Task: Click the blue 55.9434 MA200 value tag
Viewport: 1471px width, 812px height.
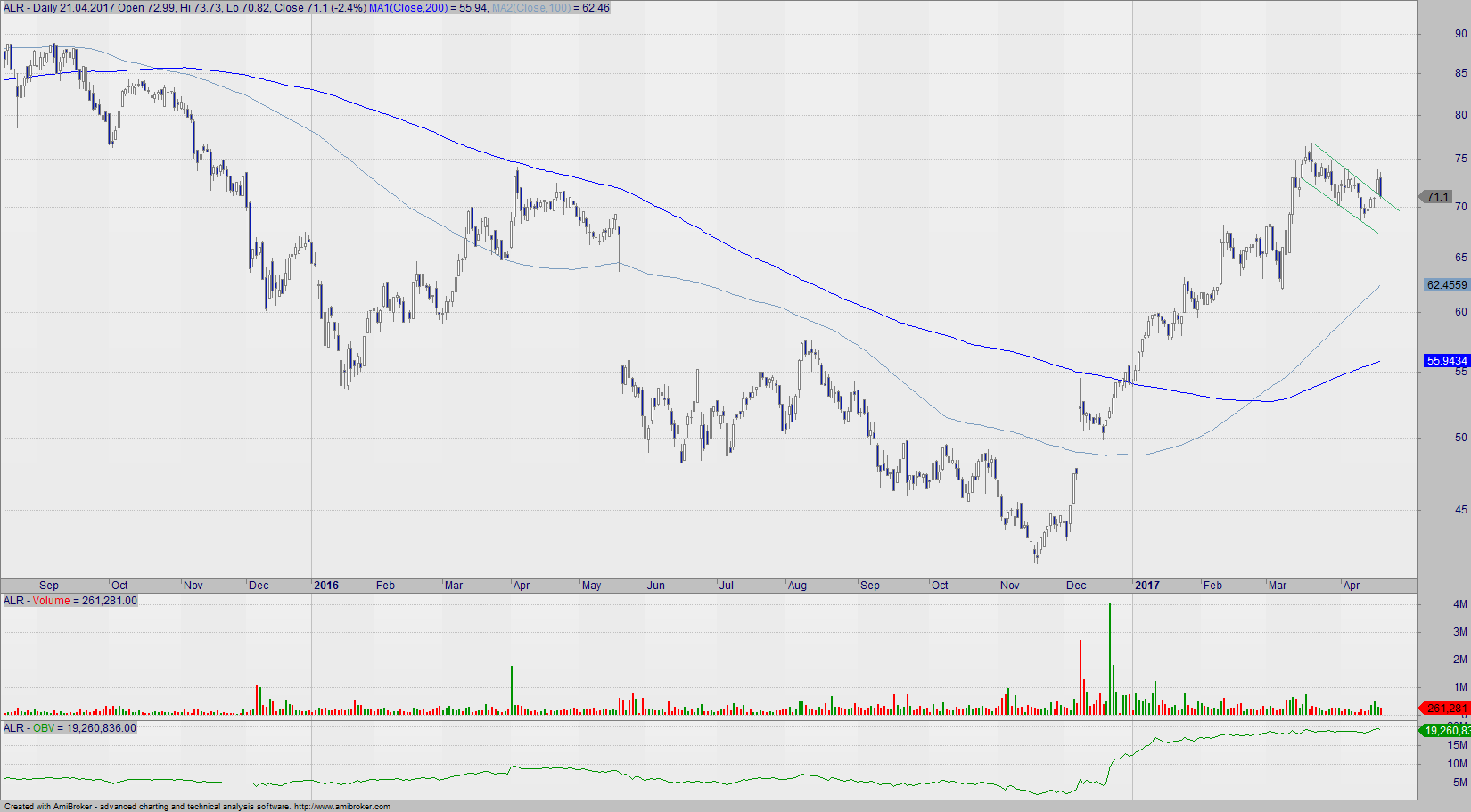Action: tap(1445, 361)
